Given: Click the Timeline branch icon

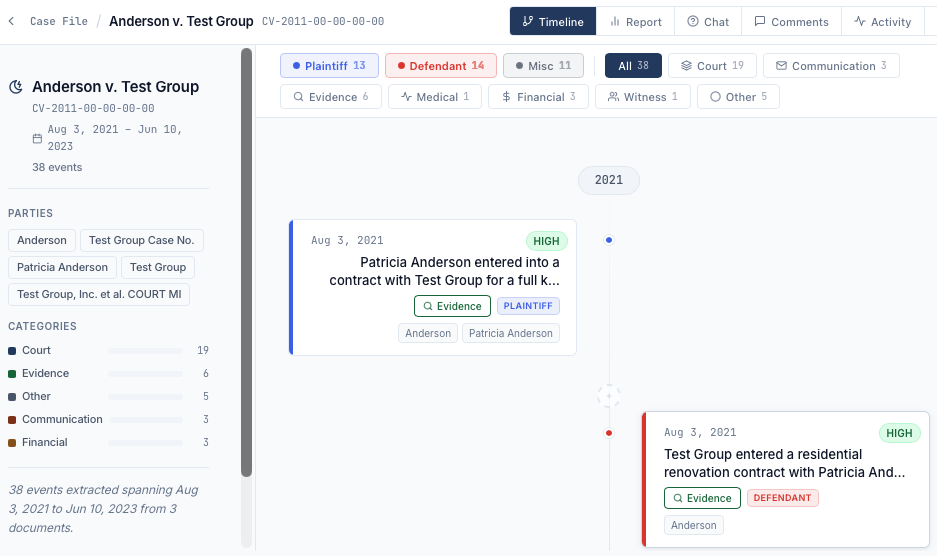Looking at the screenshot, I should click(528, 22).
